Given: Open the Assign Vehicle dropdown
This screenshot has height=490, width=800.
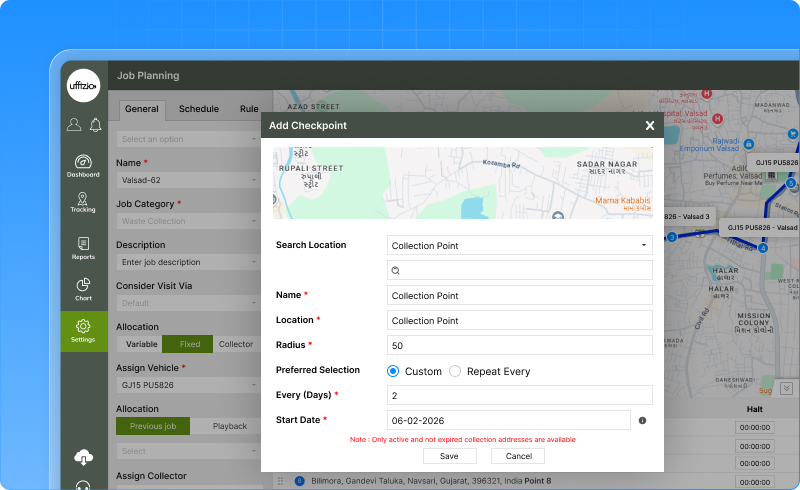Looking at the screenshot, I should tap(188, 385).
